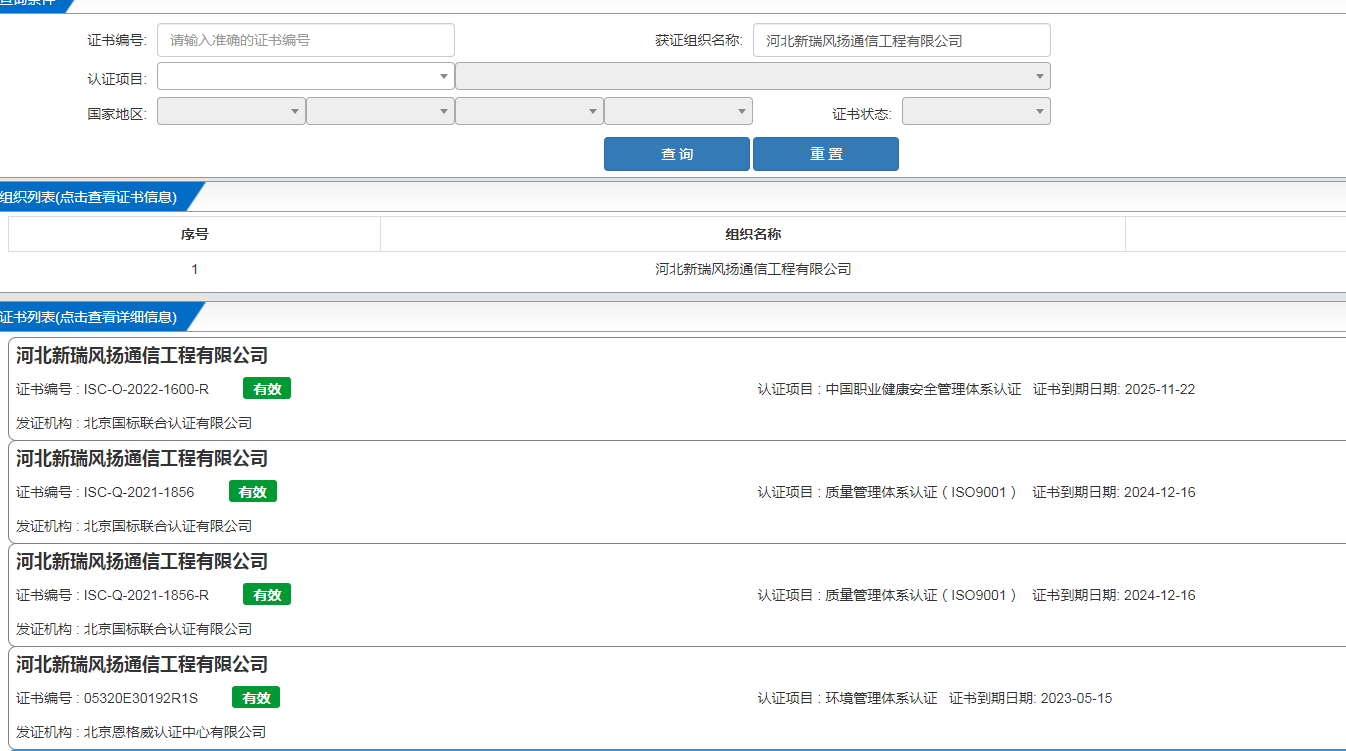Click 有效 badge beside ISC-Q-2021-1856
The height and width of the screenshot is (751, 1346).
(x=253, y=492)
